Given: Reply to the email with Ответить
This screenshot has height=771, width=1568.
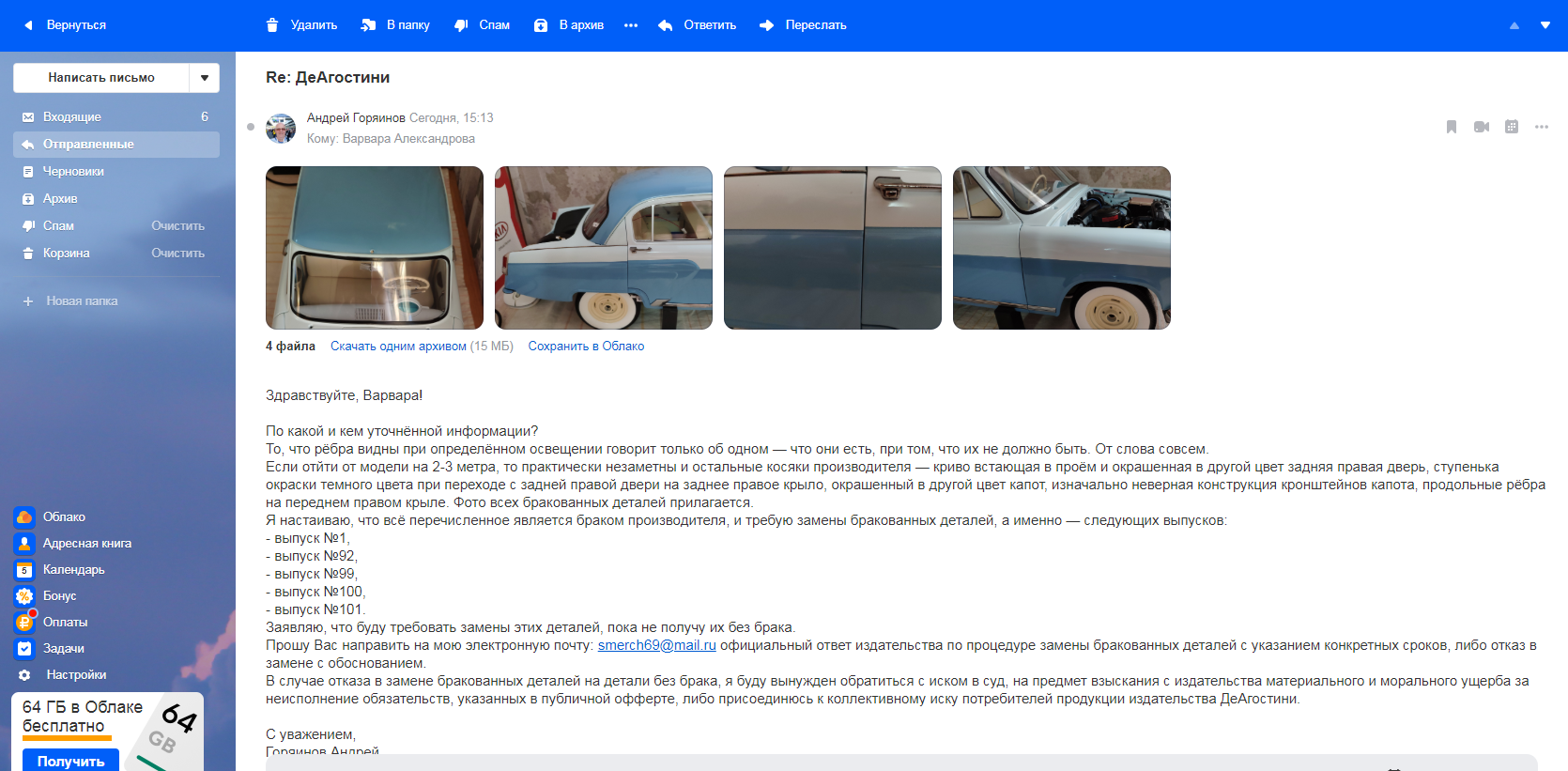Looking at the screenshot, I should (697, 25).
